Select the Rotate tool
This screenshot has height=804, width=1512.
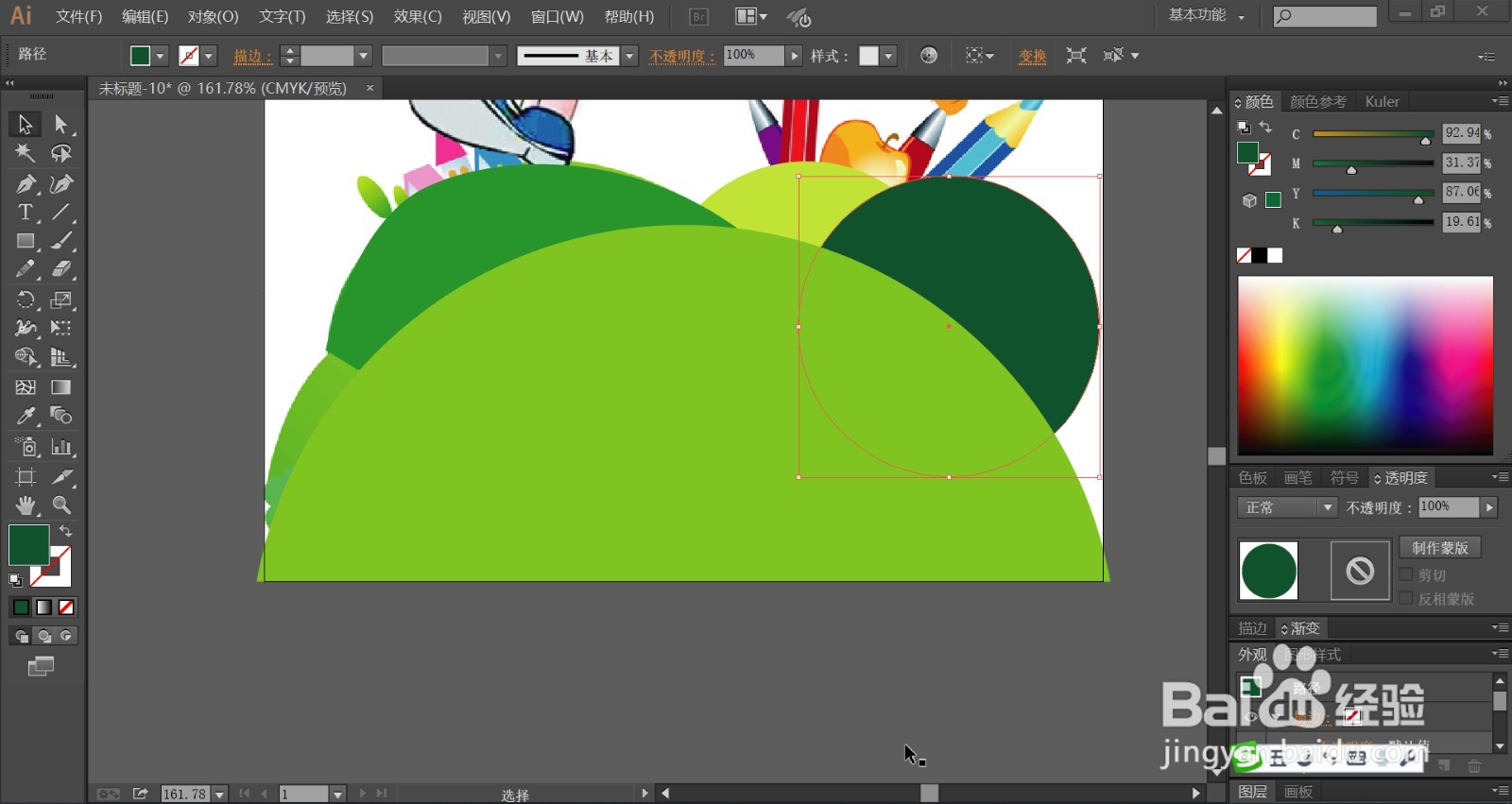(x=25, y=299)
